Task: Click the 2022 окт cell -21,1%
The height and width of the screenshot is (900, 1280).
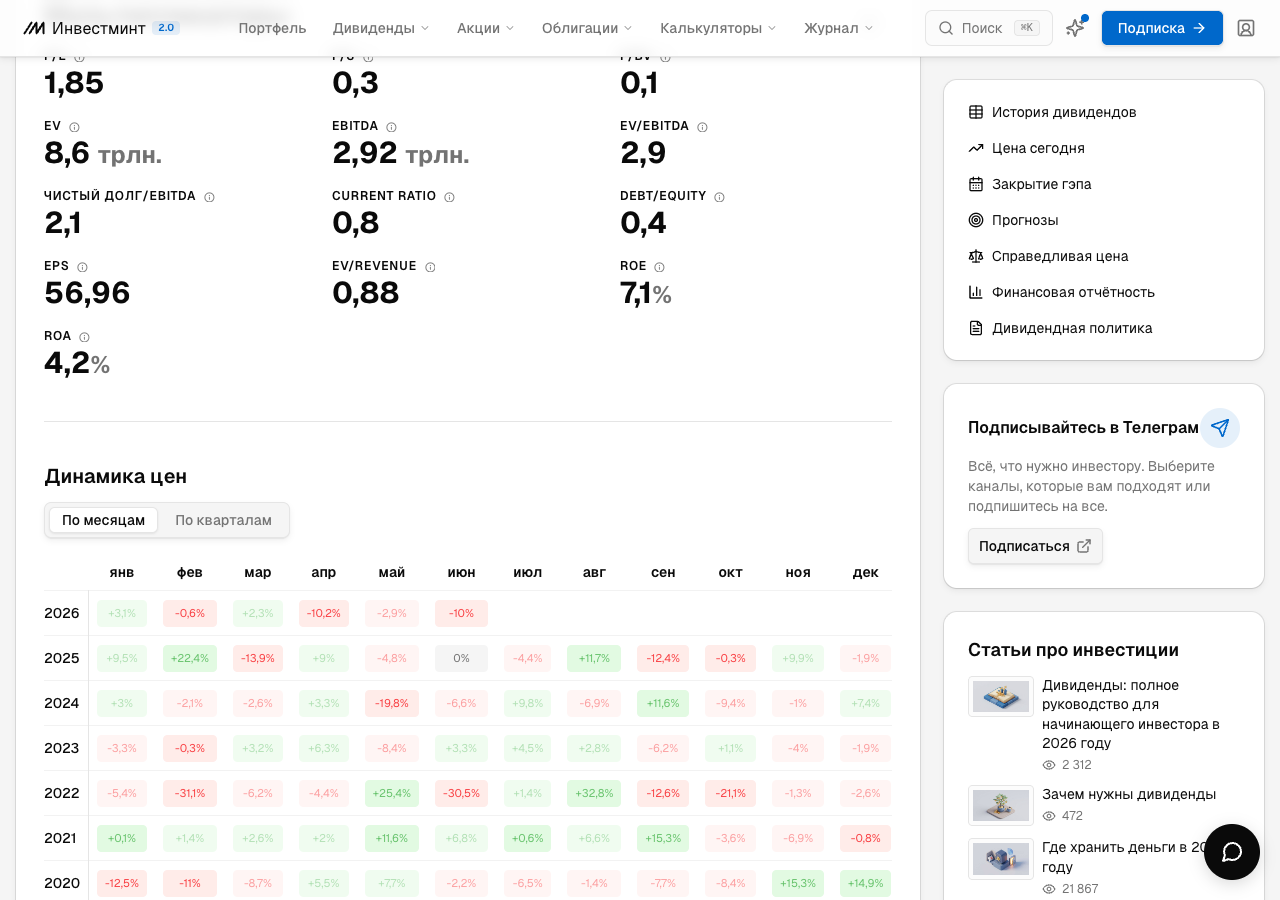Action: tap(731, 793)
